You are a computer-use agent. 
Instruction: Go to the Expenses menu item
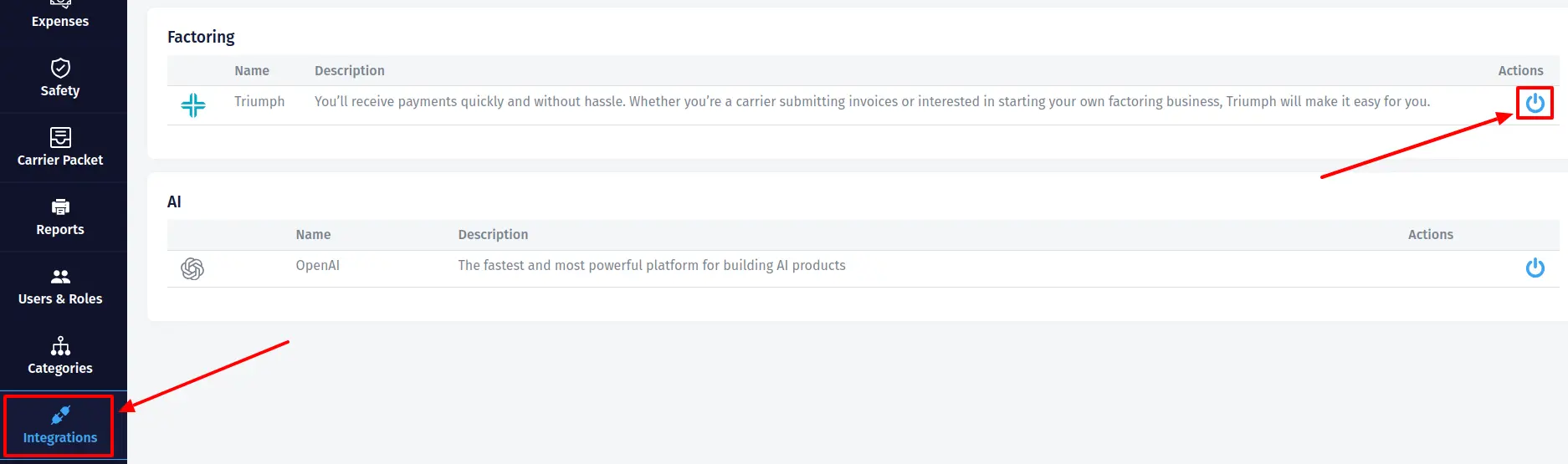60,21
